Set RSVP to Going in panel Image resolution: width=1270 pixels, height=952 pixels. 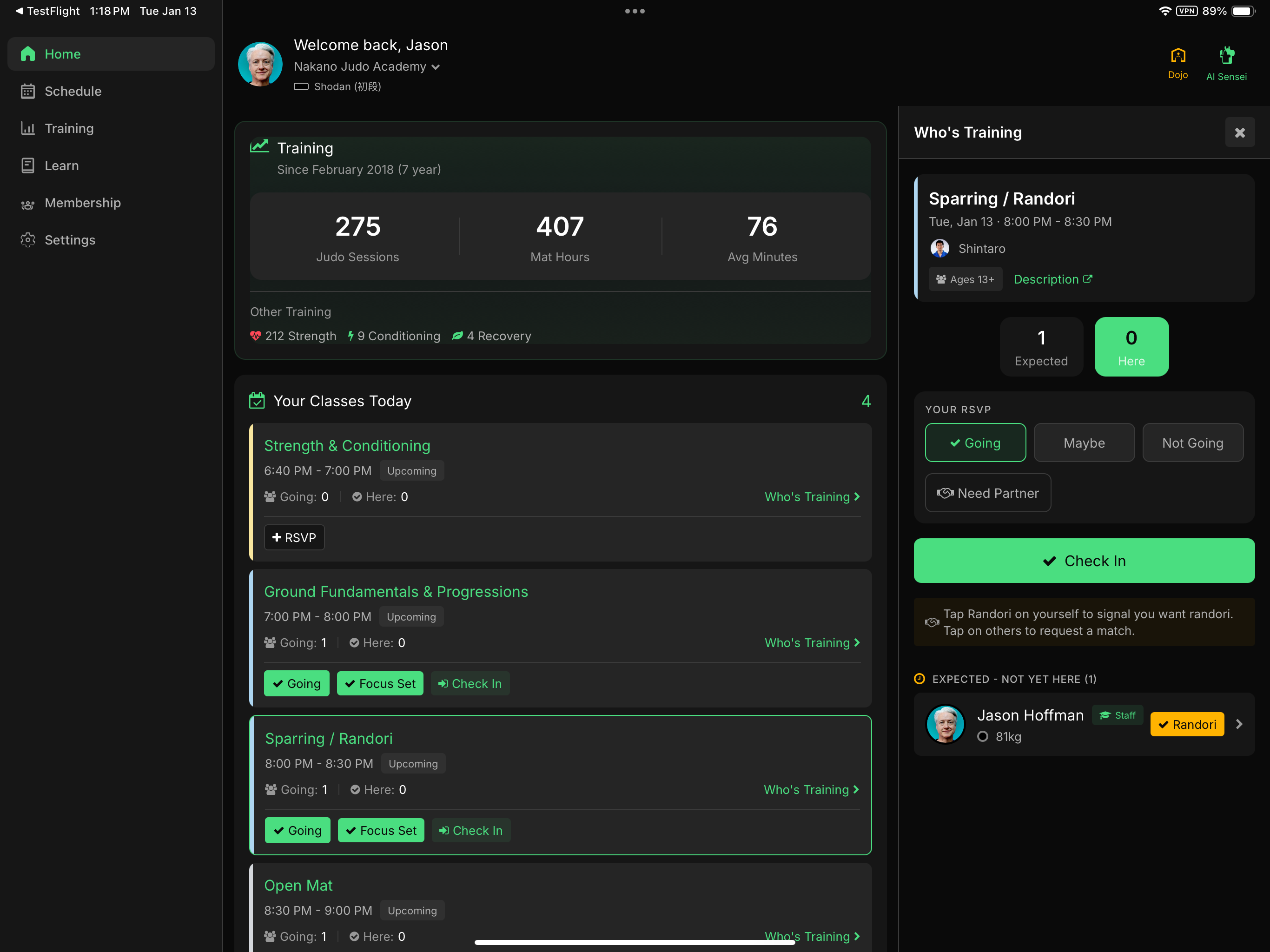(975, 443)
